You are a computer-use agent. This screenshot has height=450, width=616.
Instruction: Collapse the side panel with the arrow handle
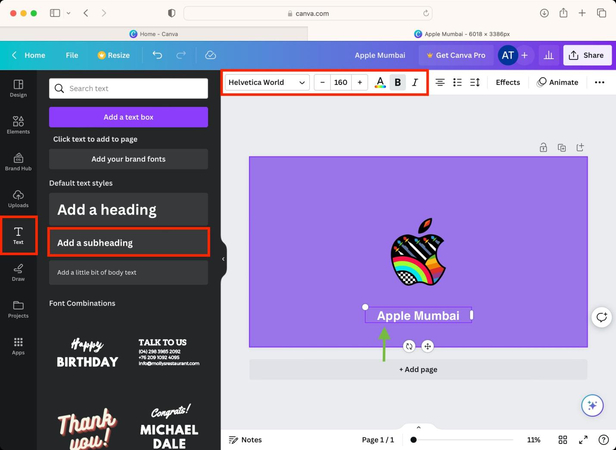(223, 259)
